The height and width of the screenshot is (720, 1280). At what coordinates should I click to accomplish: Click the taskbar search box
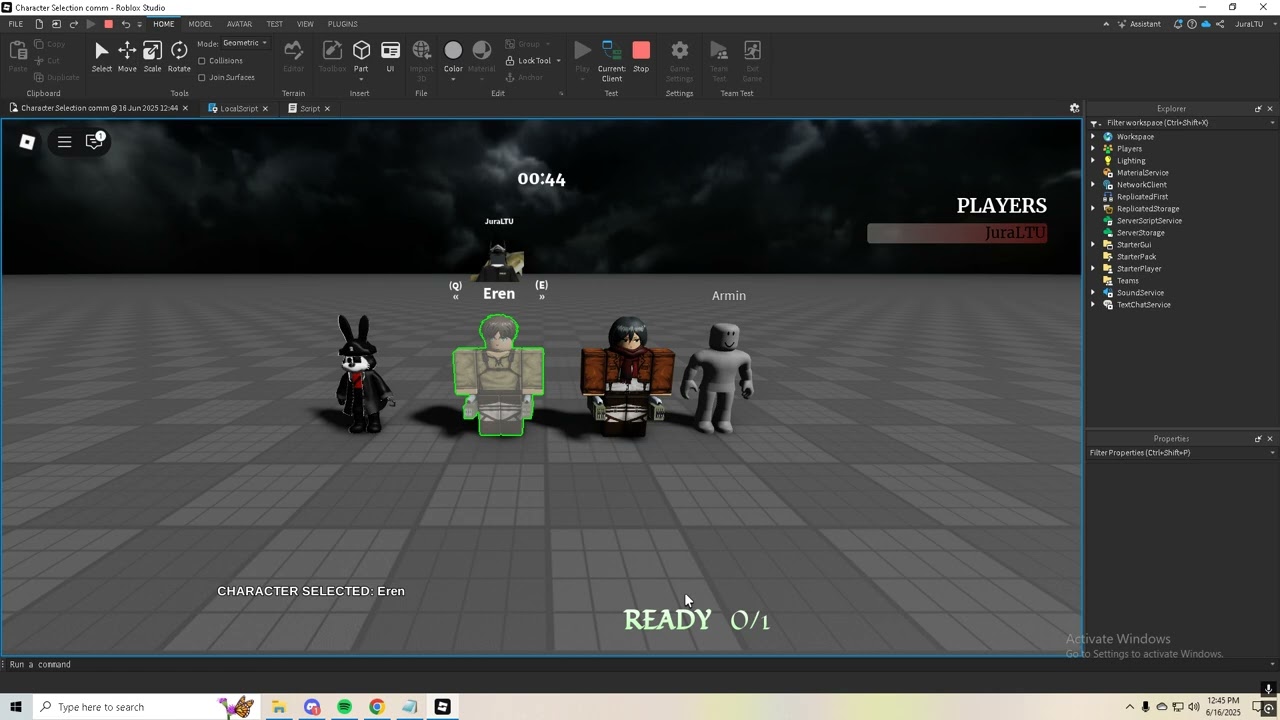[x=147, y=707]
